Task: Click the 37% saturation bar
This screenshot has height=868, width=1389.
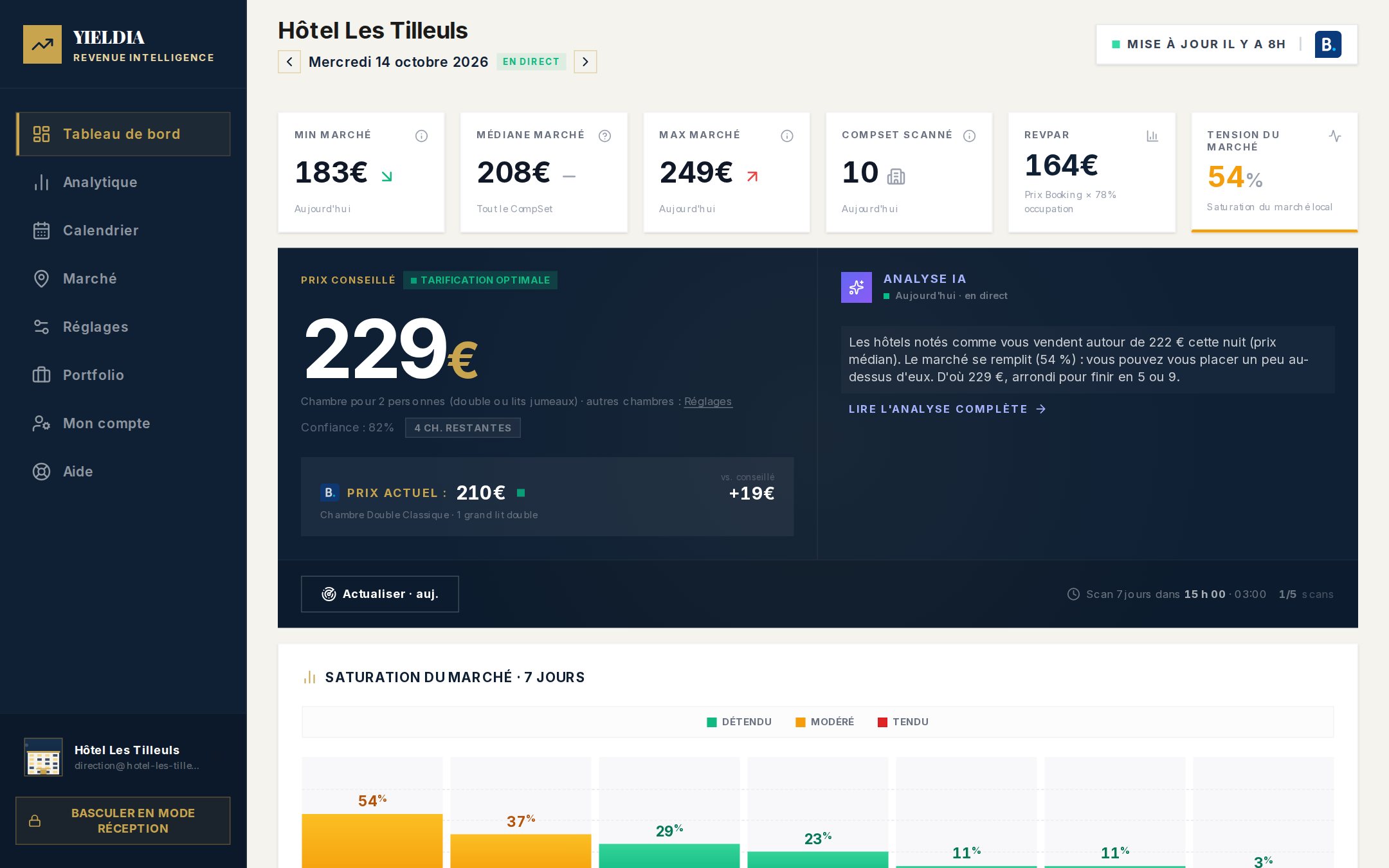Action: (x=521, y=851)
